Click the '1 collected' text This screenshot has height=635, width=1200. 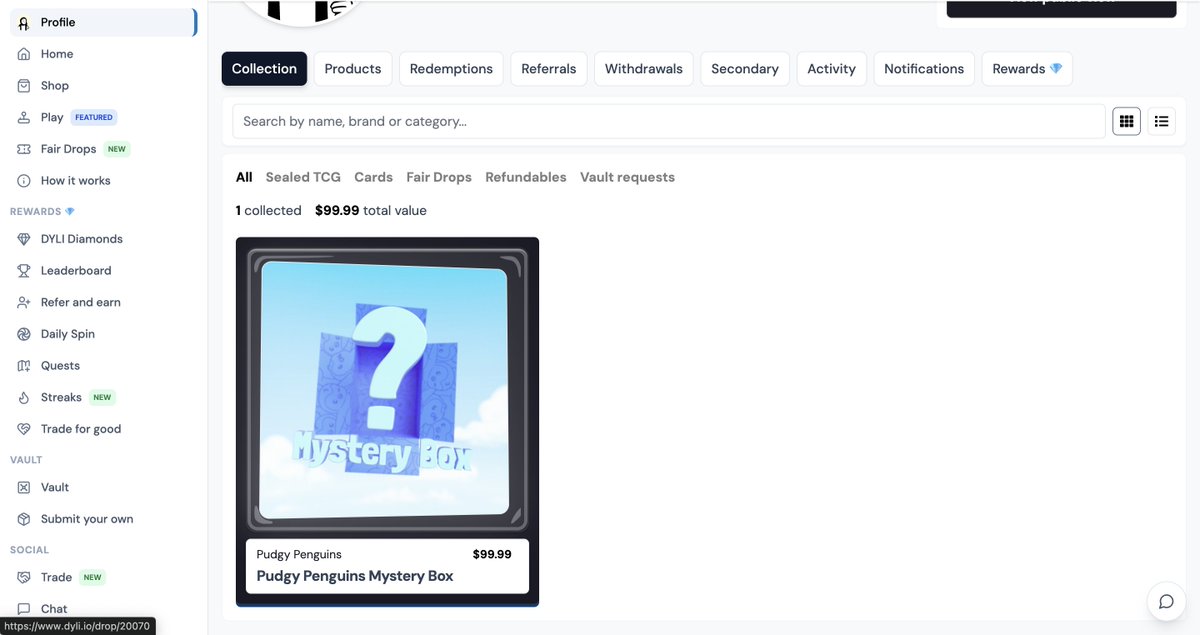coord(269,211)
